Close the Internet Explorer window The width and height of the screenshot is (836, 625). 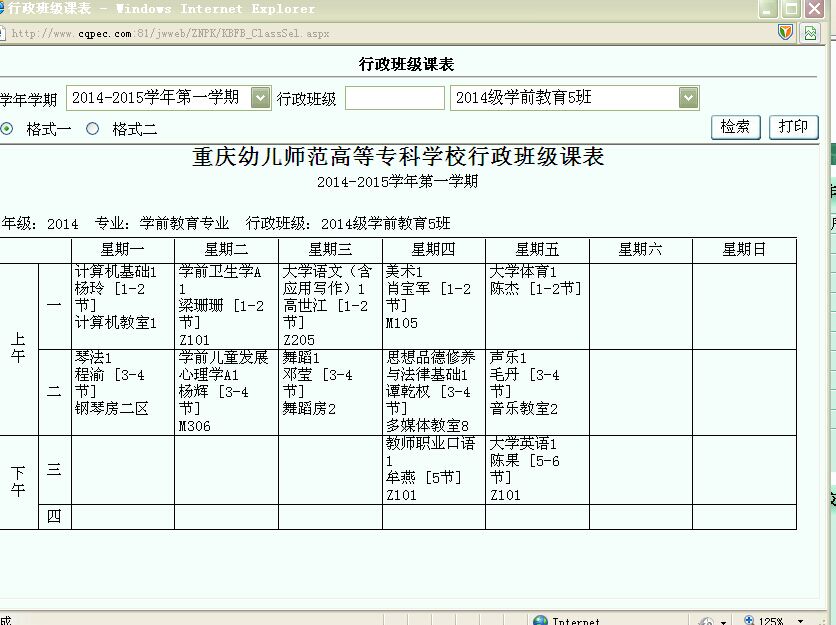tap(815, 9)
